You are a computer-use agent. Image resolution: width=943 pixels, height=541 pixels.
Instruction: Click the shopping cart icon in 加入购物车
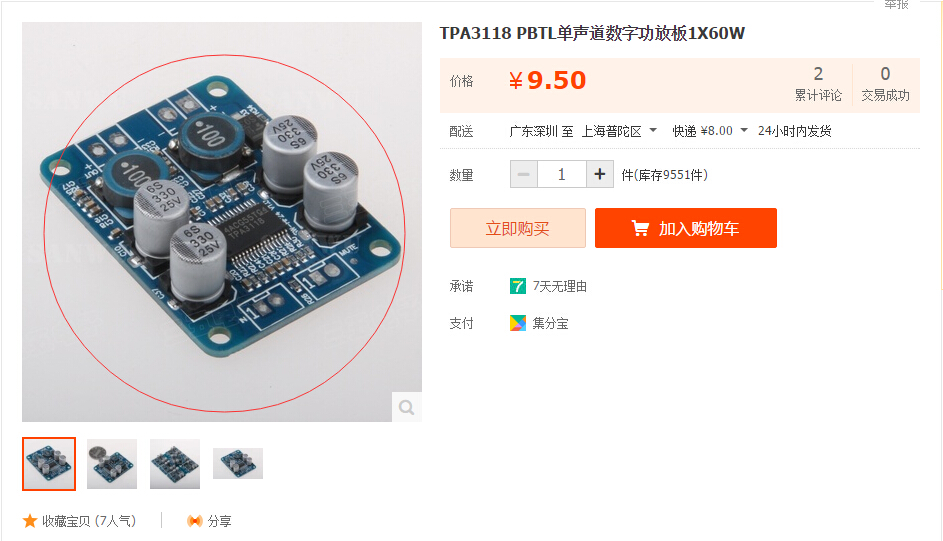point(640,228)
